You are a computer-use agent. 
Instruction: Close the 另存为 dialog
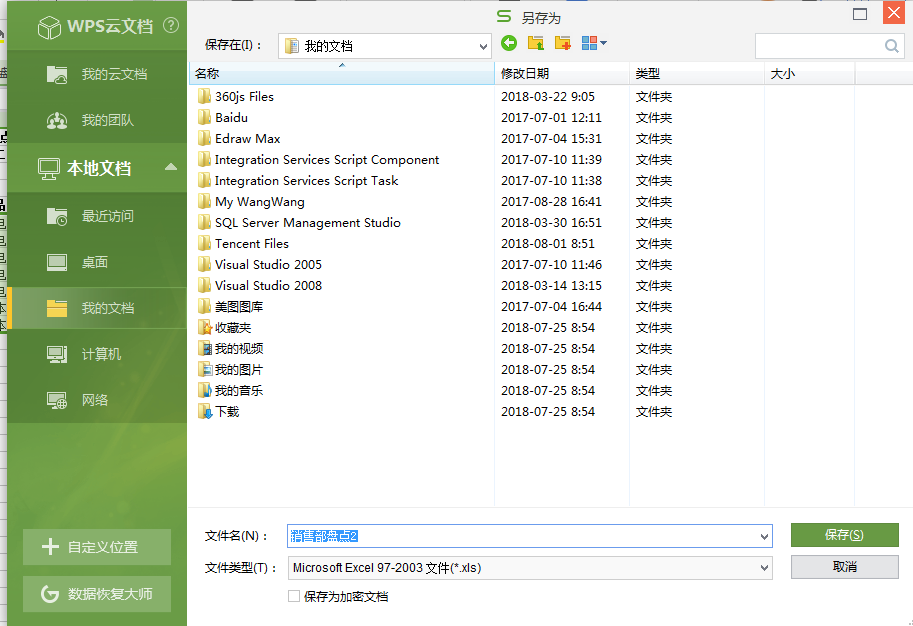pyautogui.click(x=894, y=13)
